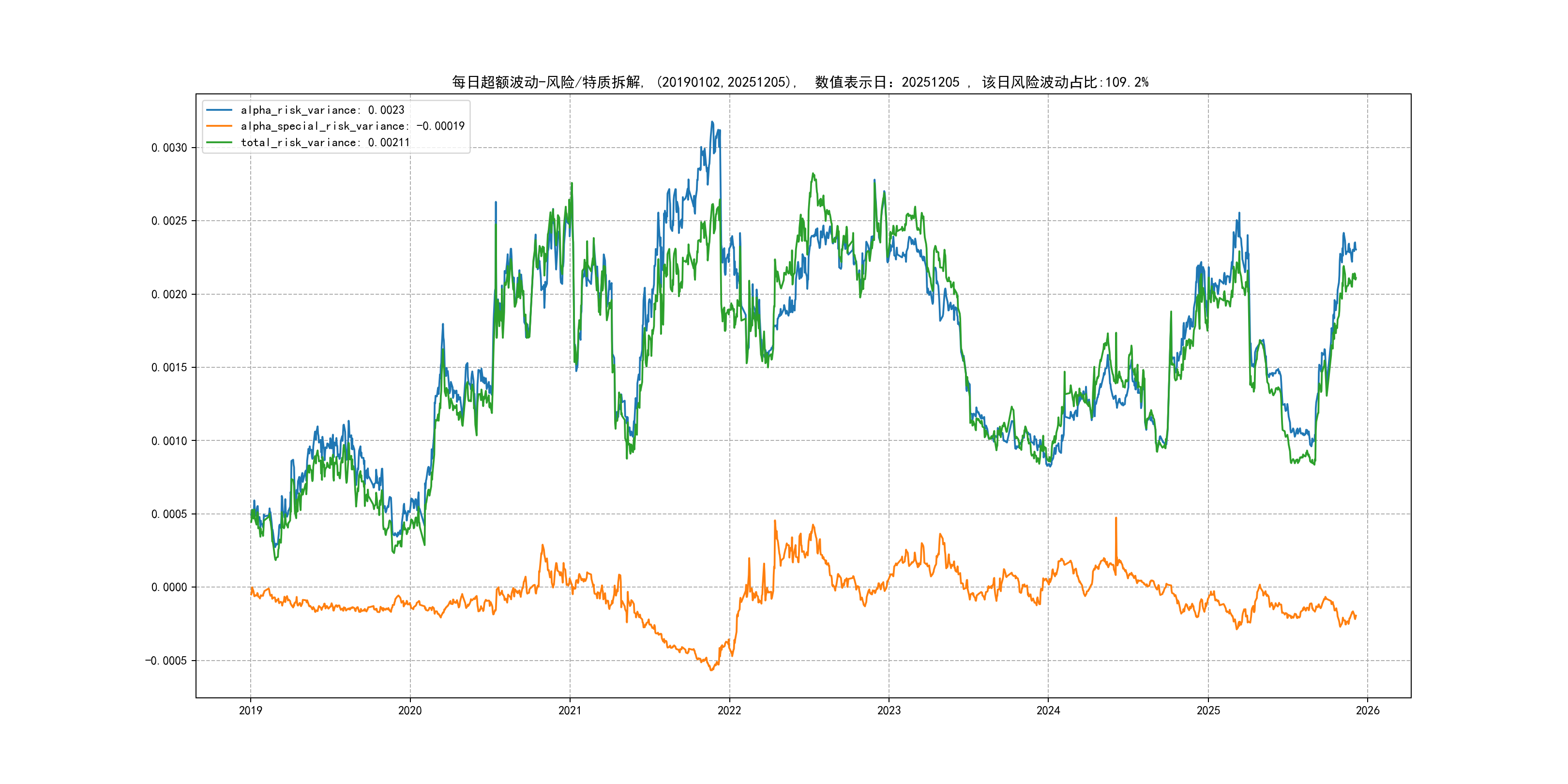Click the 2025 x-axis tick label
This screenshot has height=784, width=1568.
(1208, 710)
